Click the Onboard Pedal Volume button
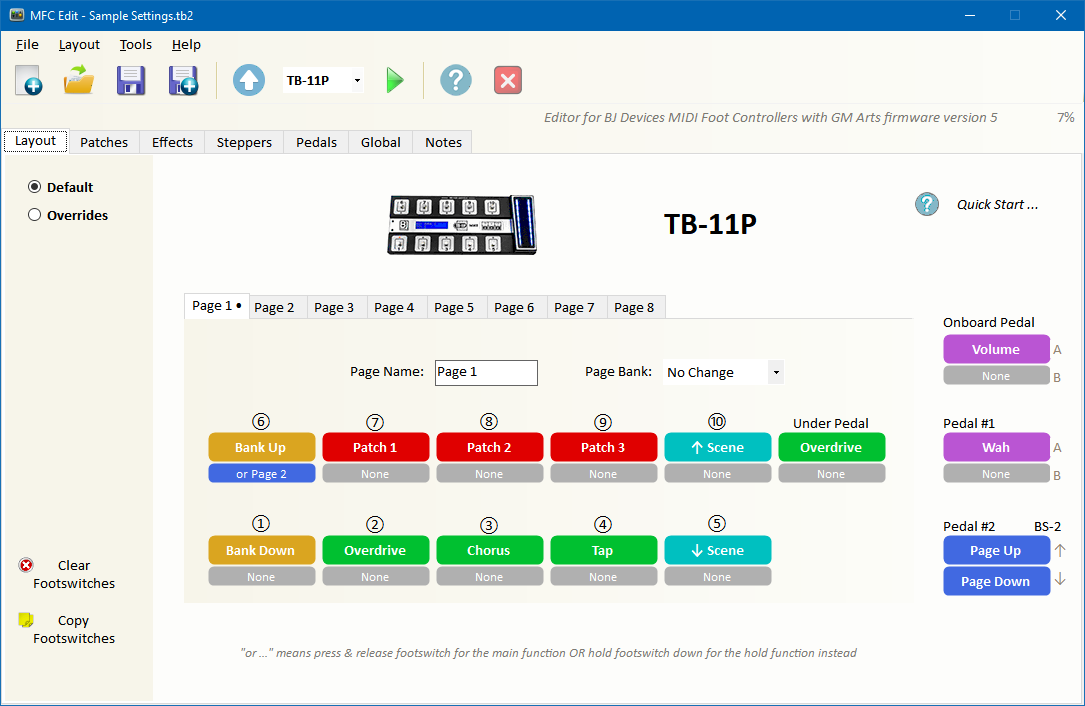 [996, 350]
